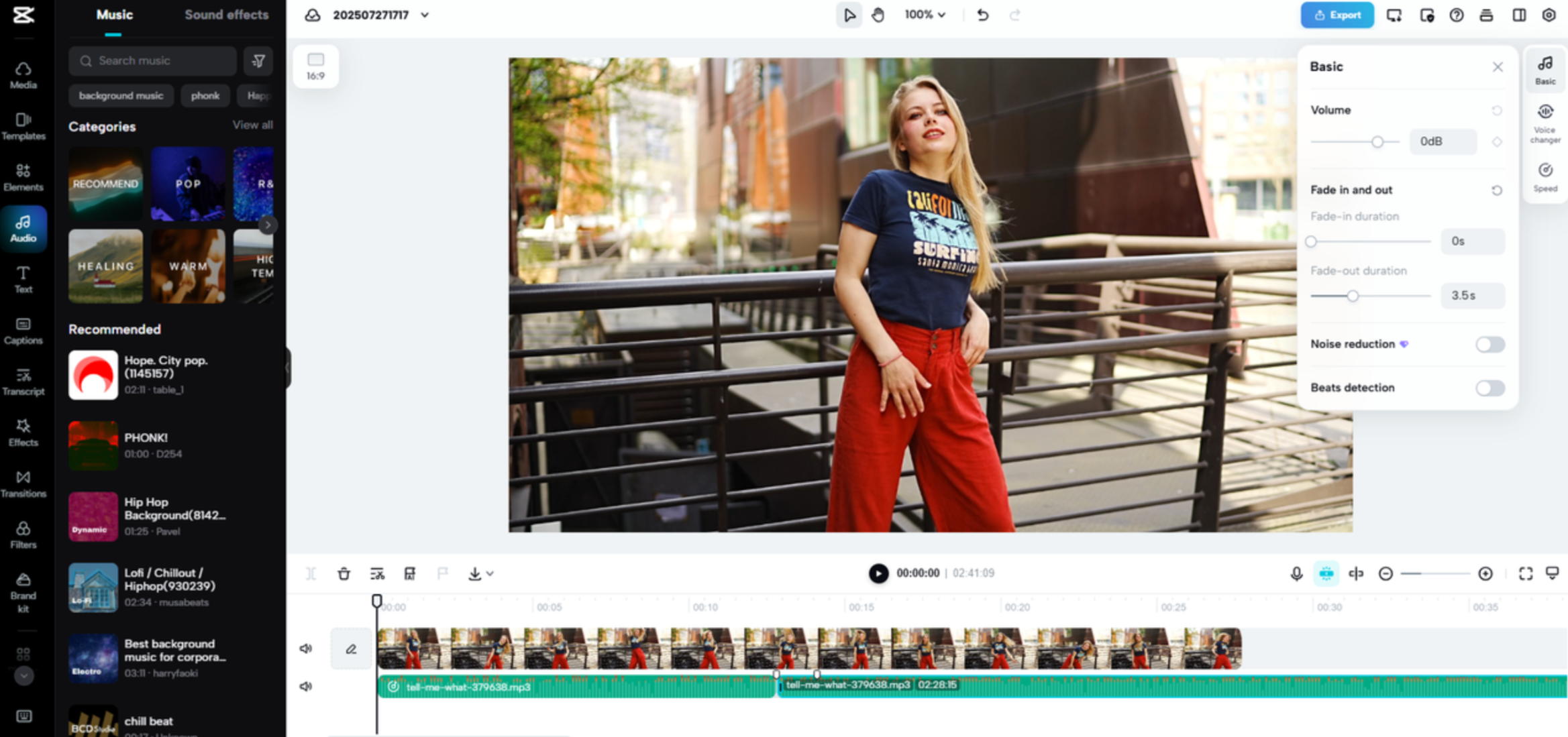1568x737 pixels.
Task: Click the Fade-out duration slider handle
Action: (x=1353, y=296)
